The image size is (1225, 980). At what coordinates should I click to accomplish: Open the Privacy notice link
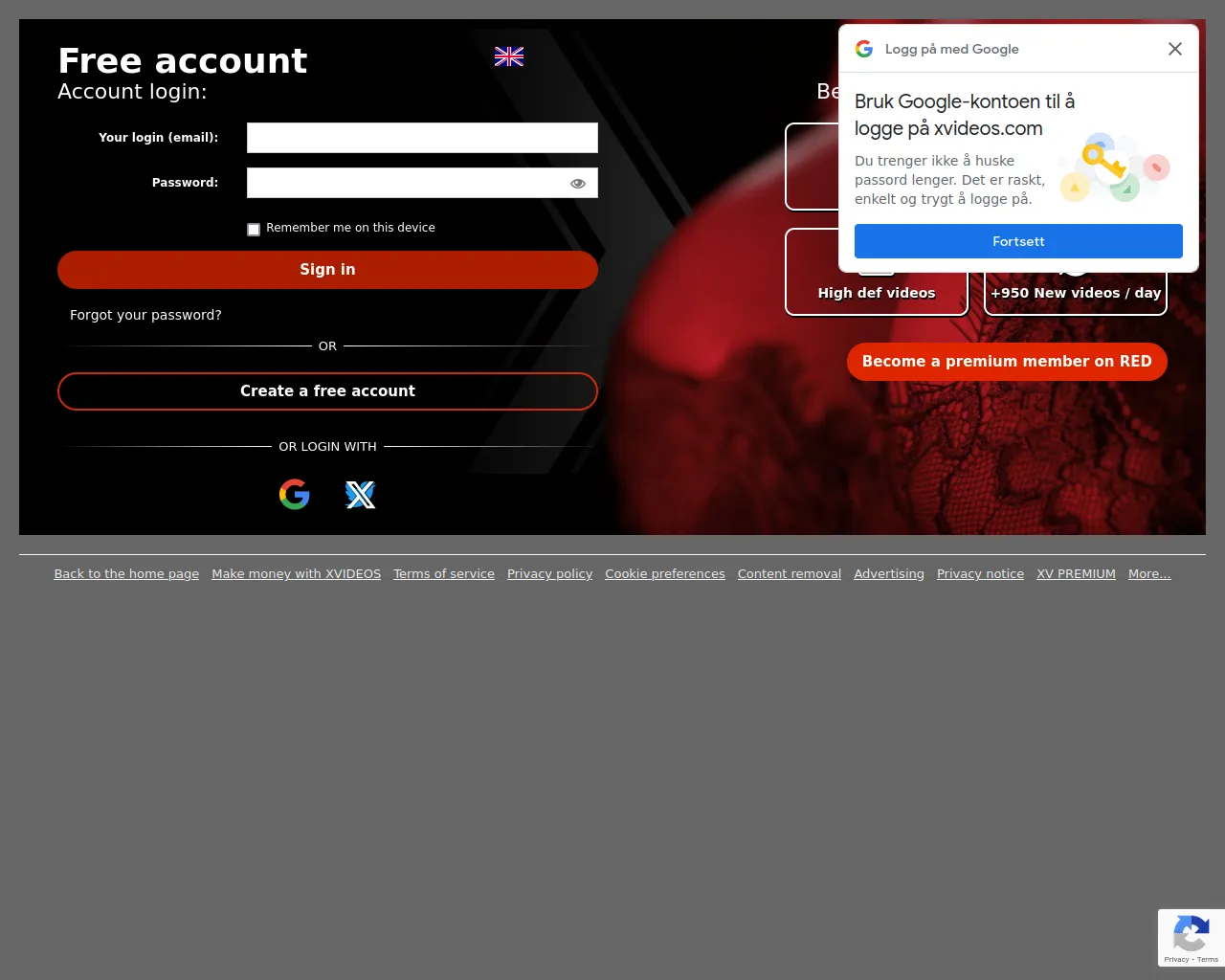pyautogui.click(x=980, y=574)
